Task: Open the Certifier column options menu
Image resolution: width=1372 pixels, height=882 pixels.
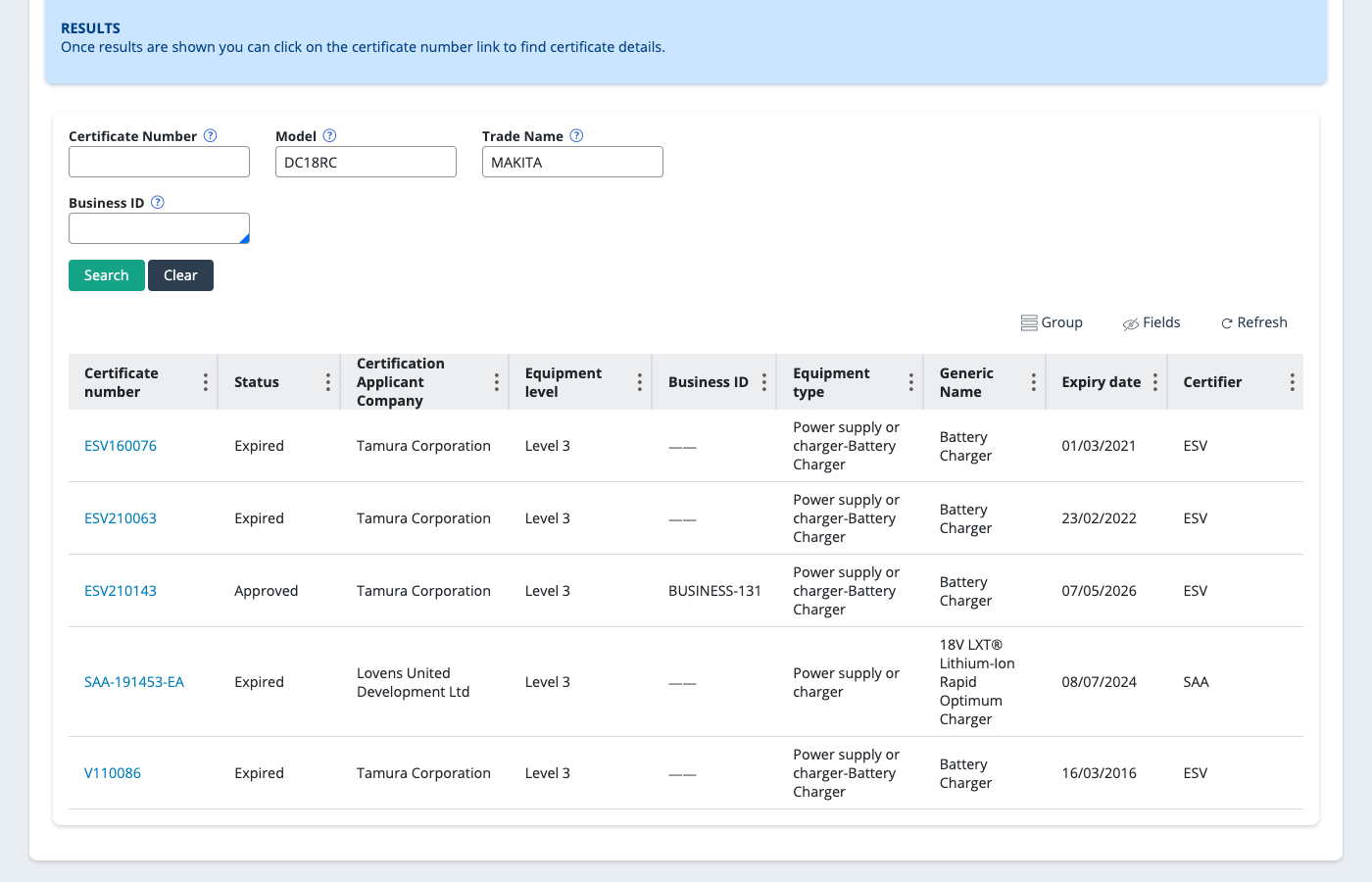Action: pyautogui.click(x=1292, y=381)
